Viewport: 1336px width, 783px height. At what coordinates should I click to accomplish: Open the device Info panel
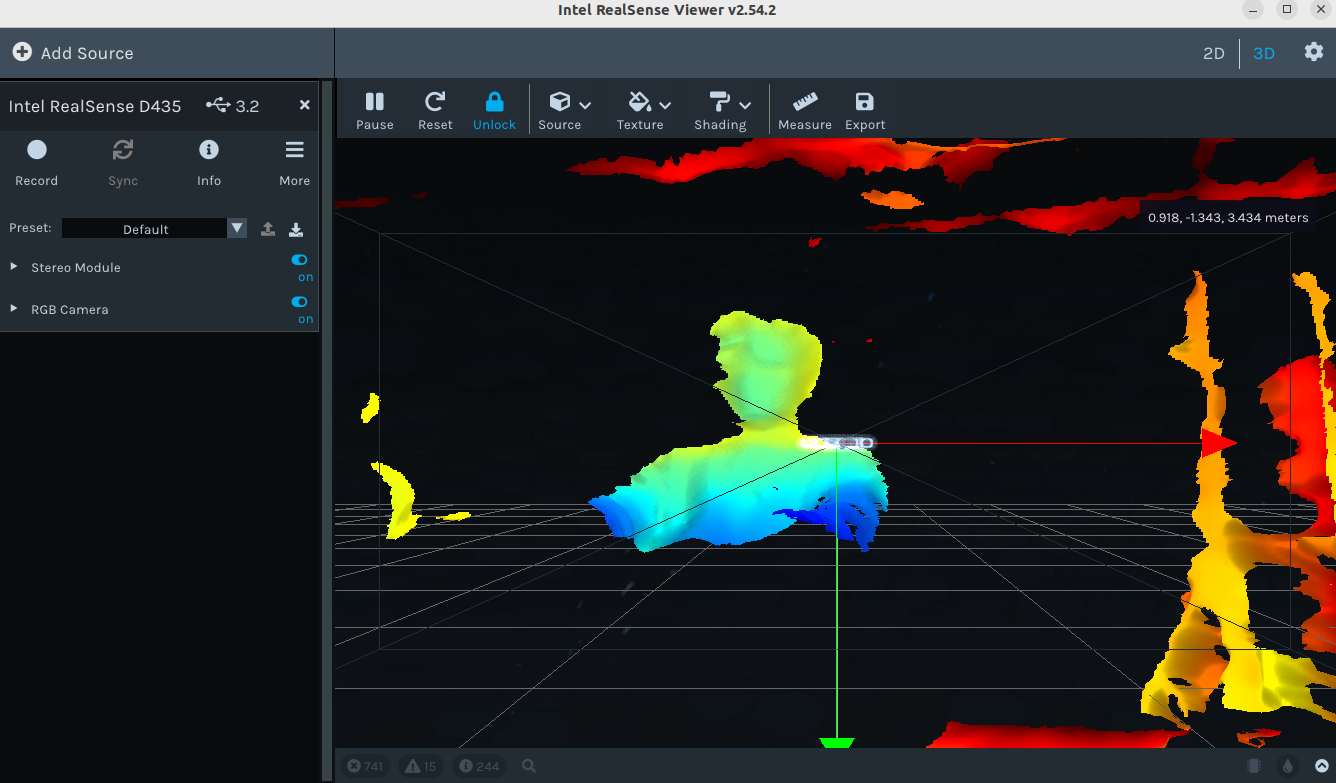click(x=209, y=163)
